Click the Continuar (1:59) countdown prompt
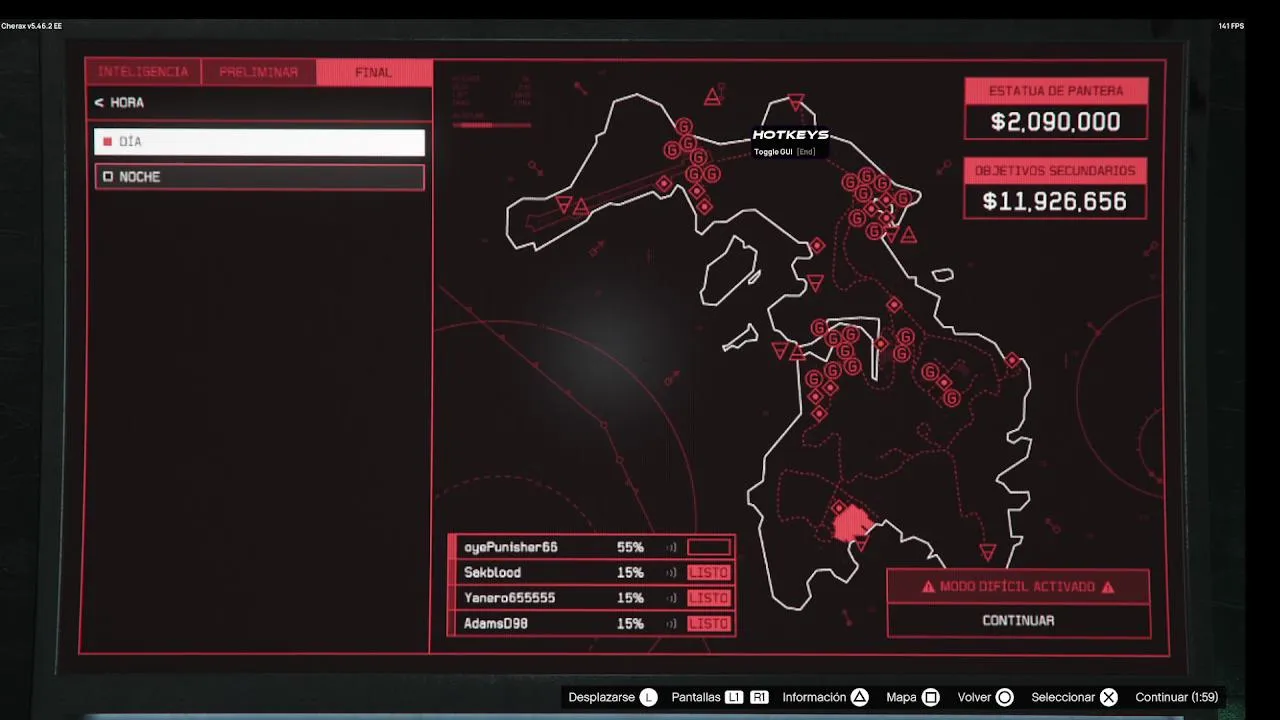Image resolution: width=1280 pixels, height=720 pixels. pyautogui.click(x=1177, y=697)
